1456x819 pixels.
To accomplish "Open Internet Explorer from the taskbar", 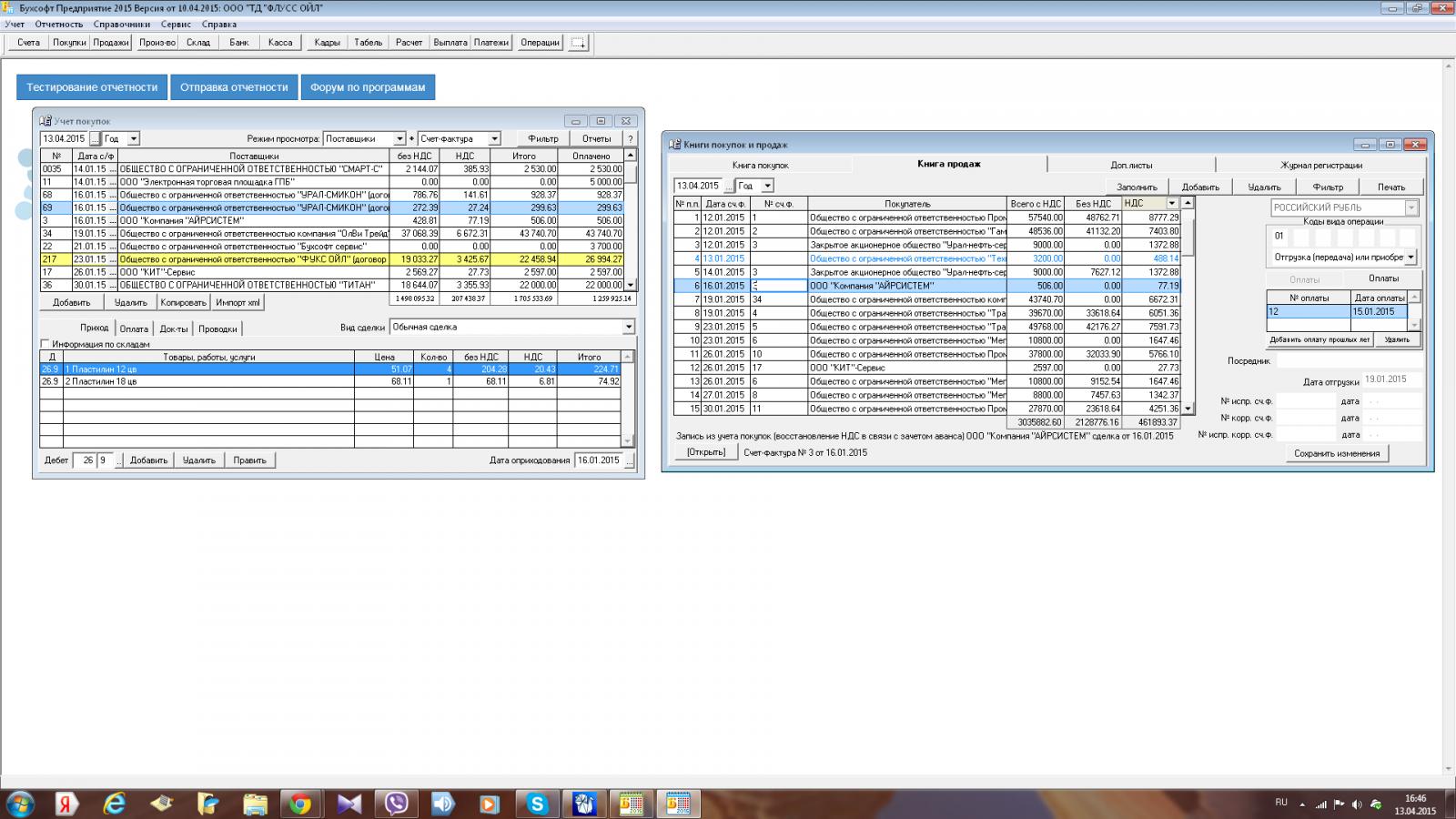I will [114, 804].
